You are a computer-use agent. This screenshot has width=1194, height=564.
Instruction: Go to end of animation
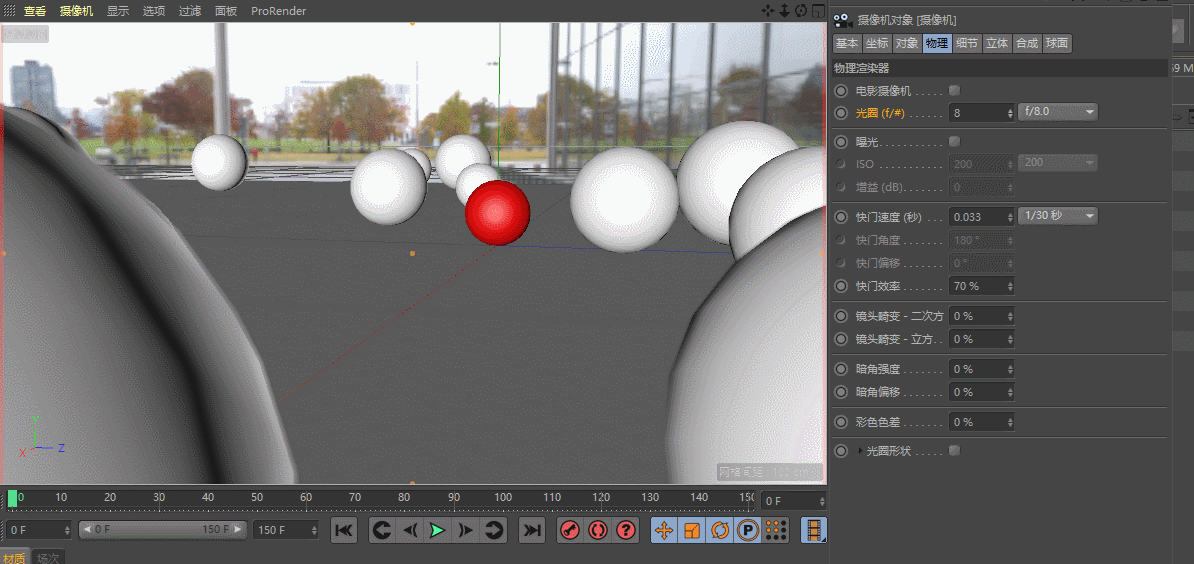pyautogui.click(x=532, y=531)
